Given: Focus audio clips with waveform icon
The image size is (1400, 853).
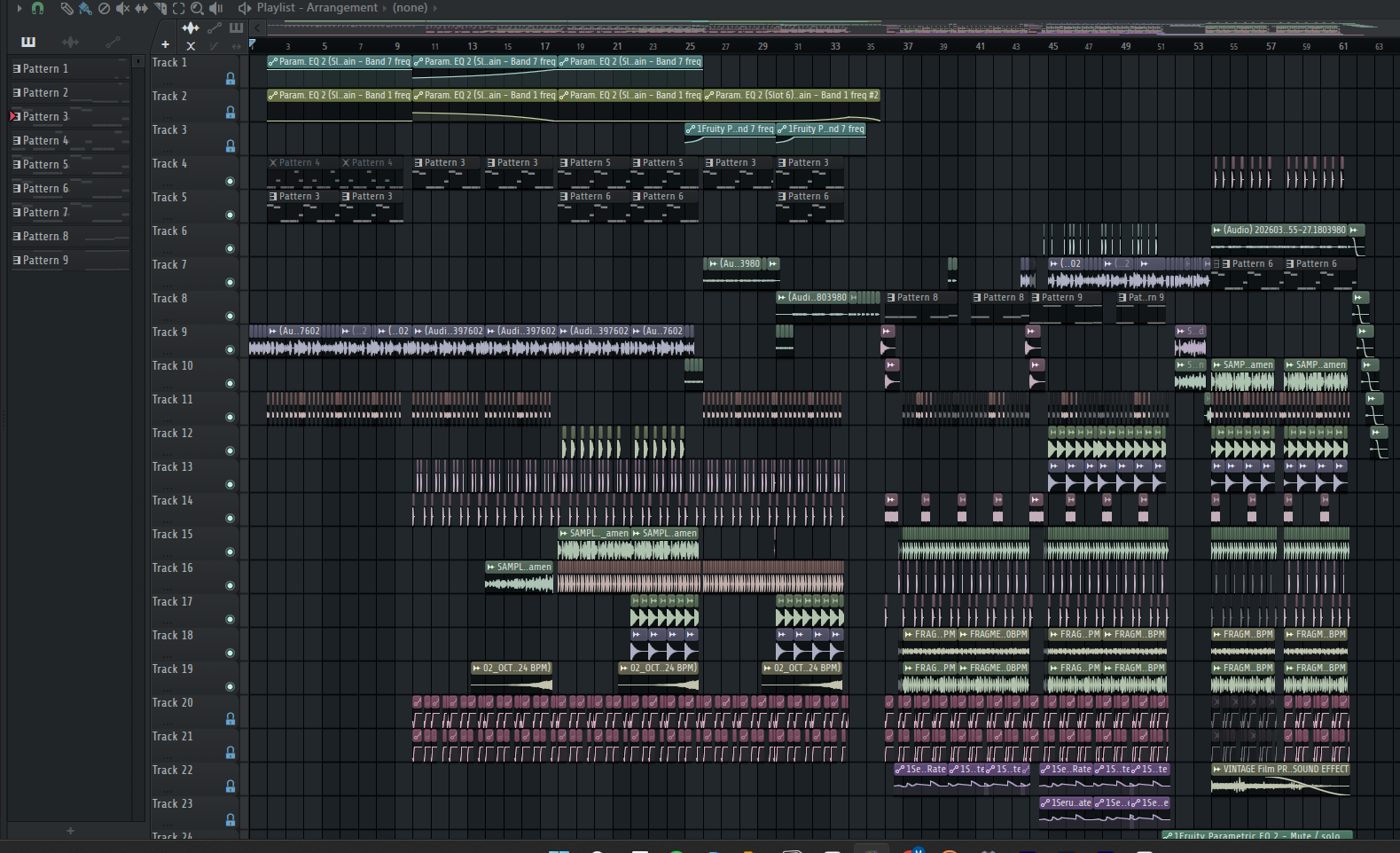Looking at the screenshot, I should coord(191,28).
